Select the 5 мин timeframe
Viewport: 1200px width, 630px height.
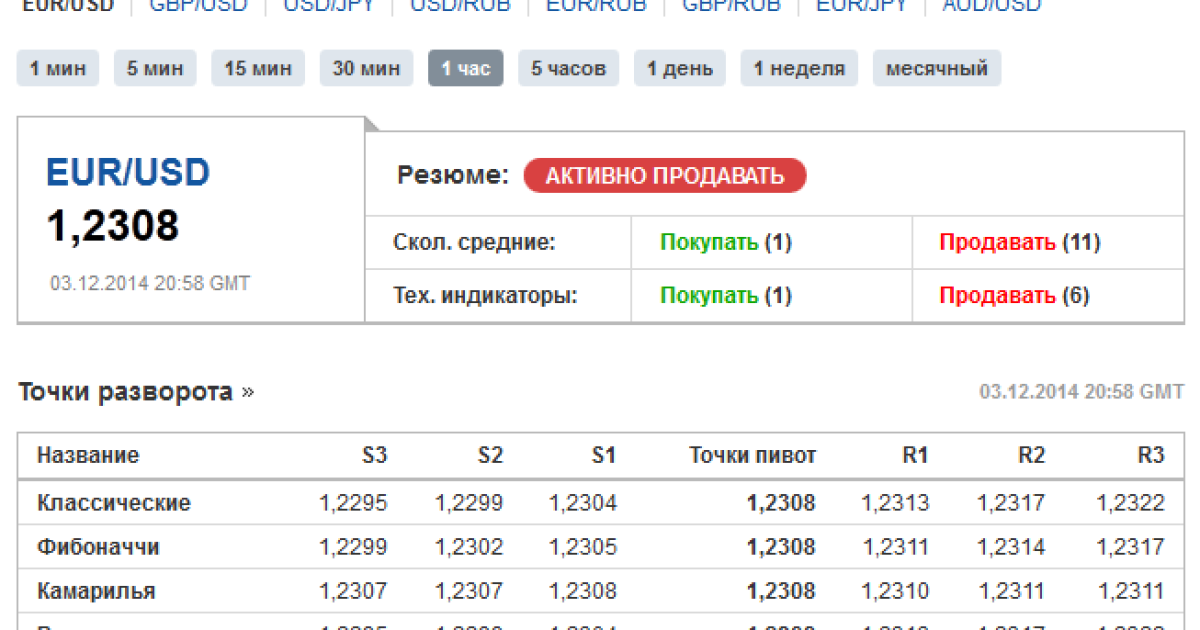click(x=155, y=68)
